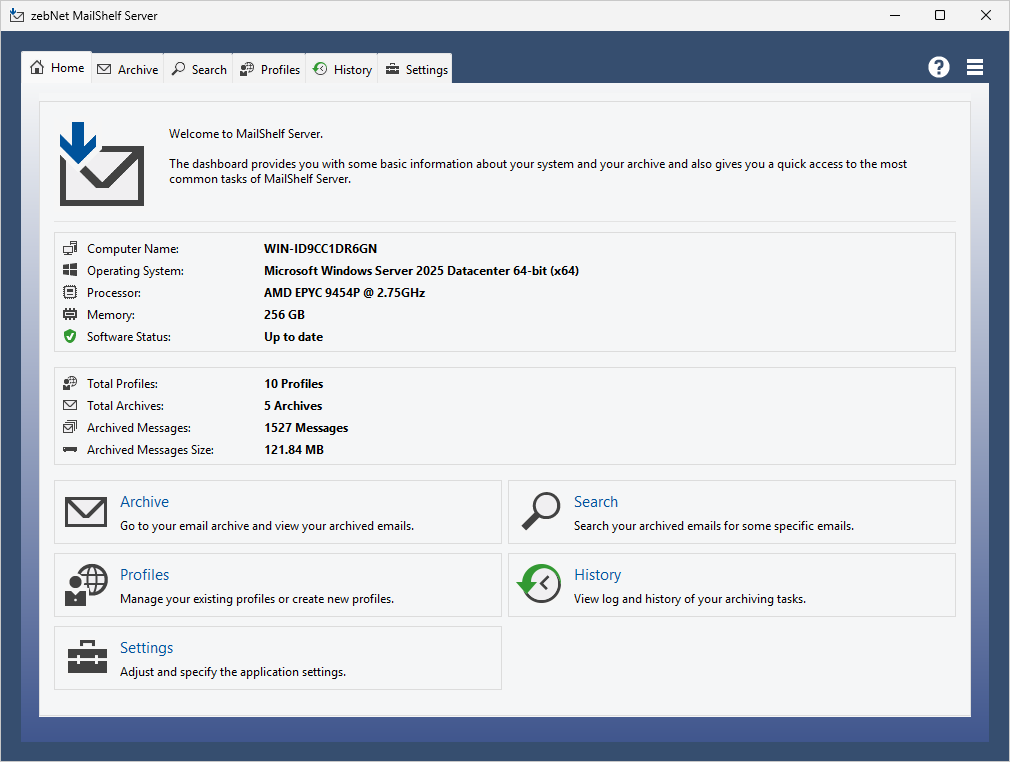Open the Search tab
The width and height of the screenshot is (1010, 762).
(199, 69)
